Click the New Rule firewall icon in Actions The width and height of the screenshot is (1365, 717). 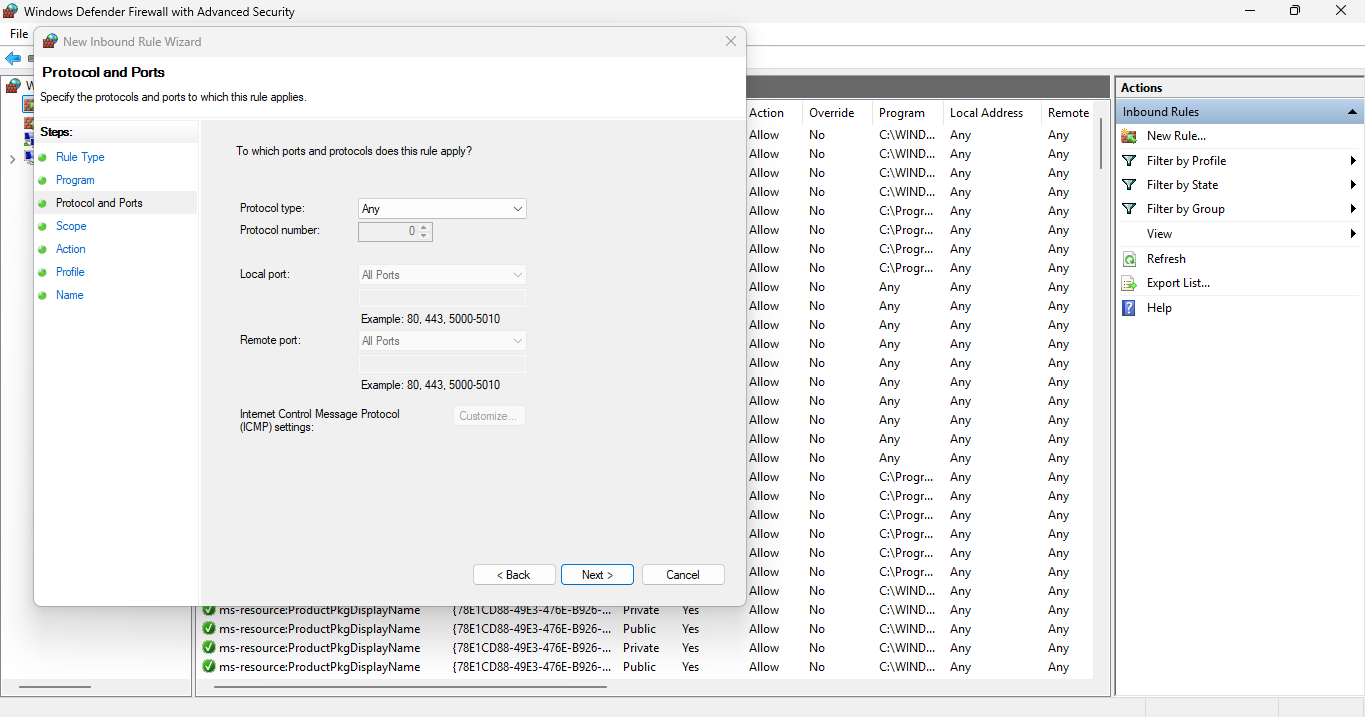(x=1129, y=136)
